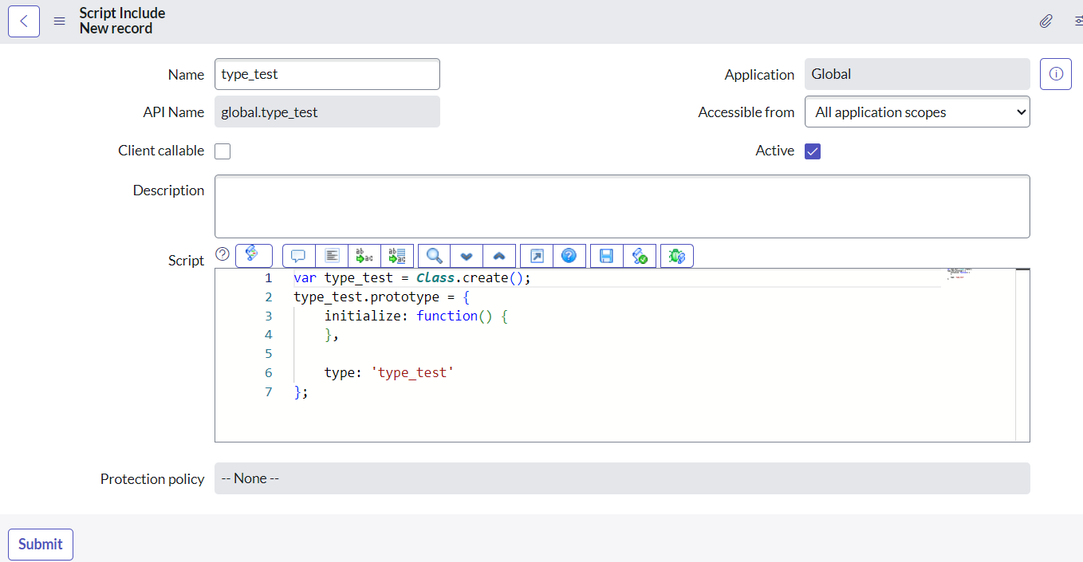
Task: Find next occurrence (down arrow icon)
Action: pyautogui.click(x=467, y=256)
